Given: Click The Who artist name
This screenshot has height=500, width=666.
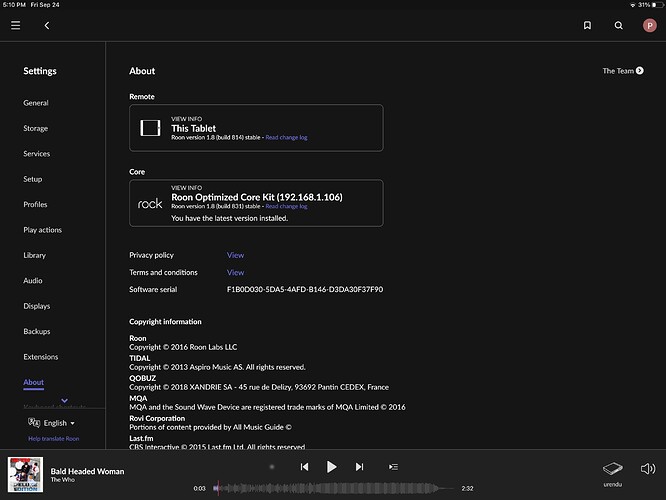Looking at the screenshot, I should (62, 480).
